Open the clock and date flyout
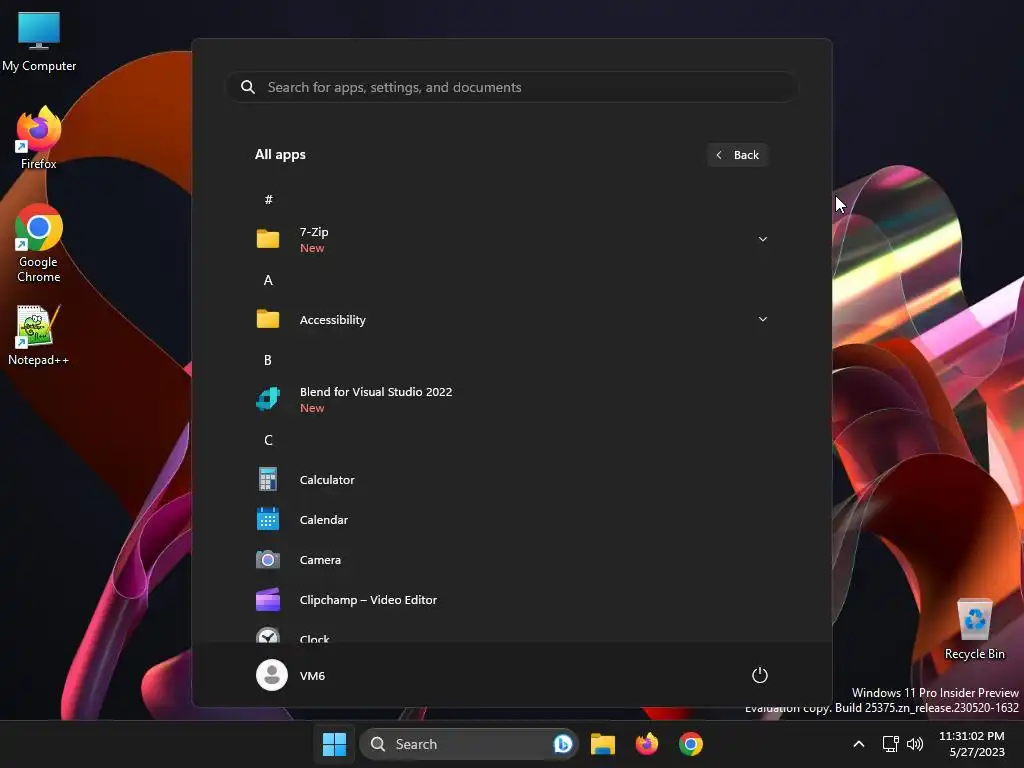Image resolution: width=1024 pixels, height=768 pixels. coord(972,744)
